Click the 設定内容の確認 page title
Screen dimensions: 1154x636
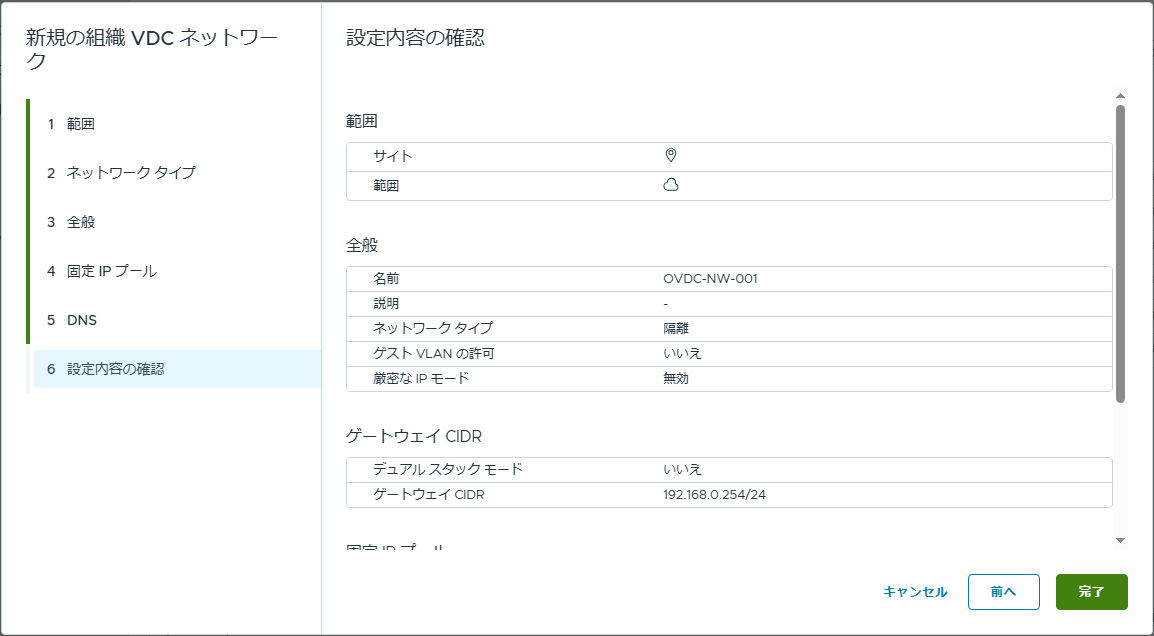415,38
